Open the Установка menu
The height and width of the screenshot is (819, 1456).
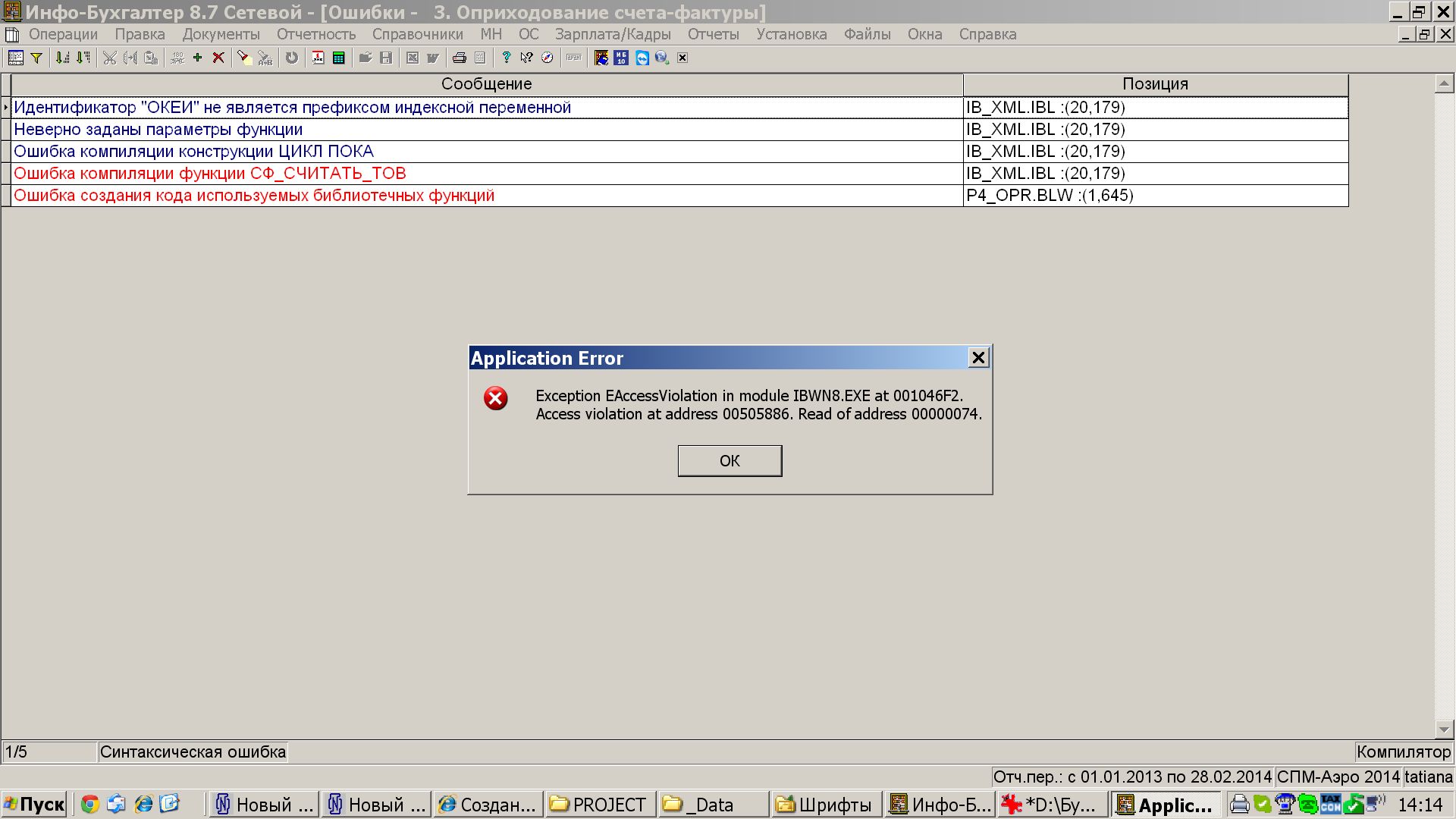(x=792, y=34)
